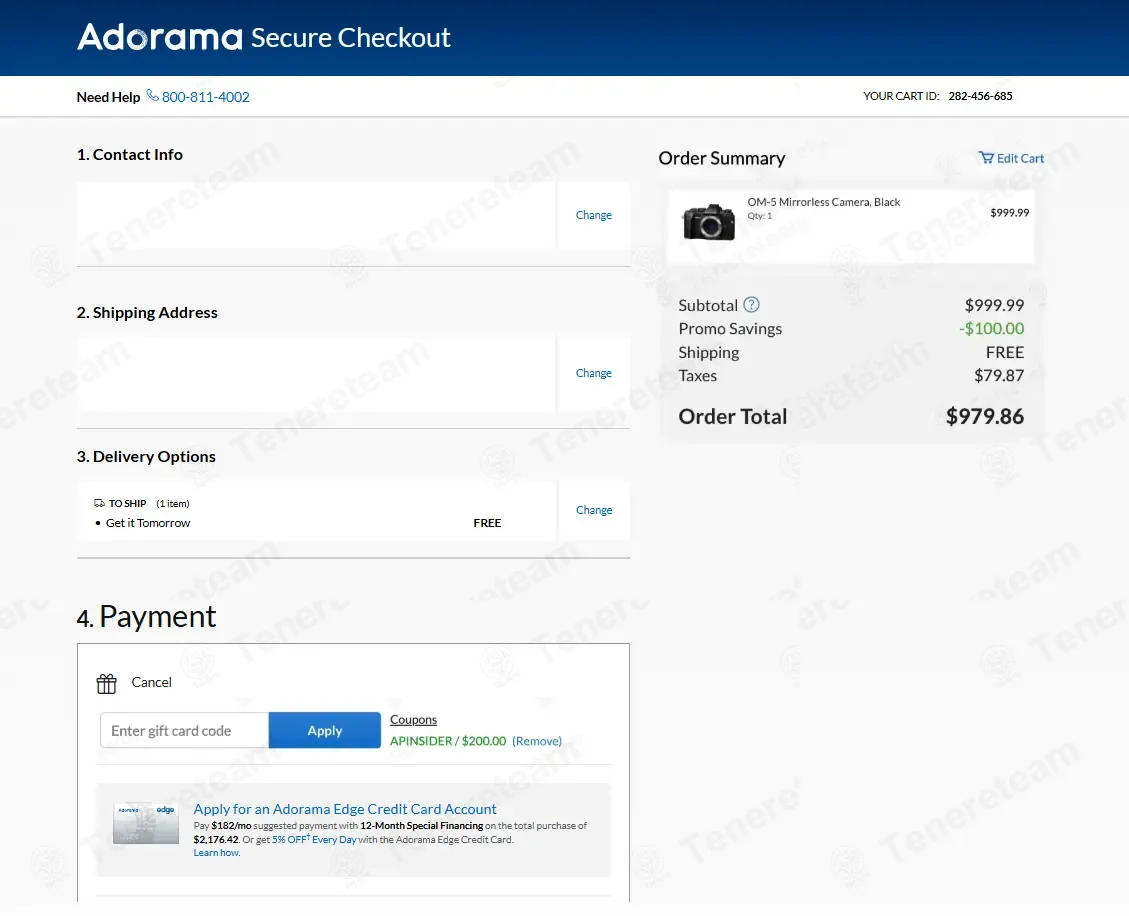Change the Shipping Address section

[594, 373]
